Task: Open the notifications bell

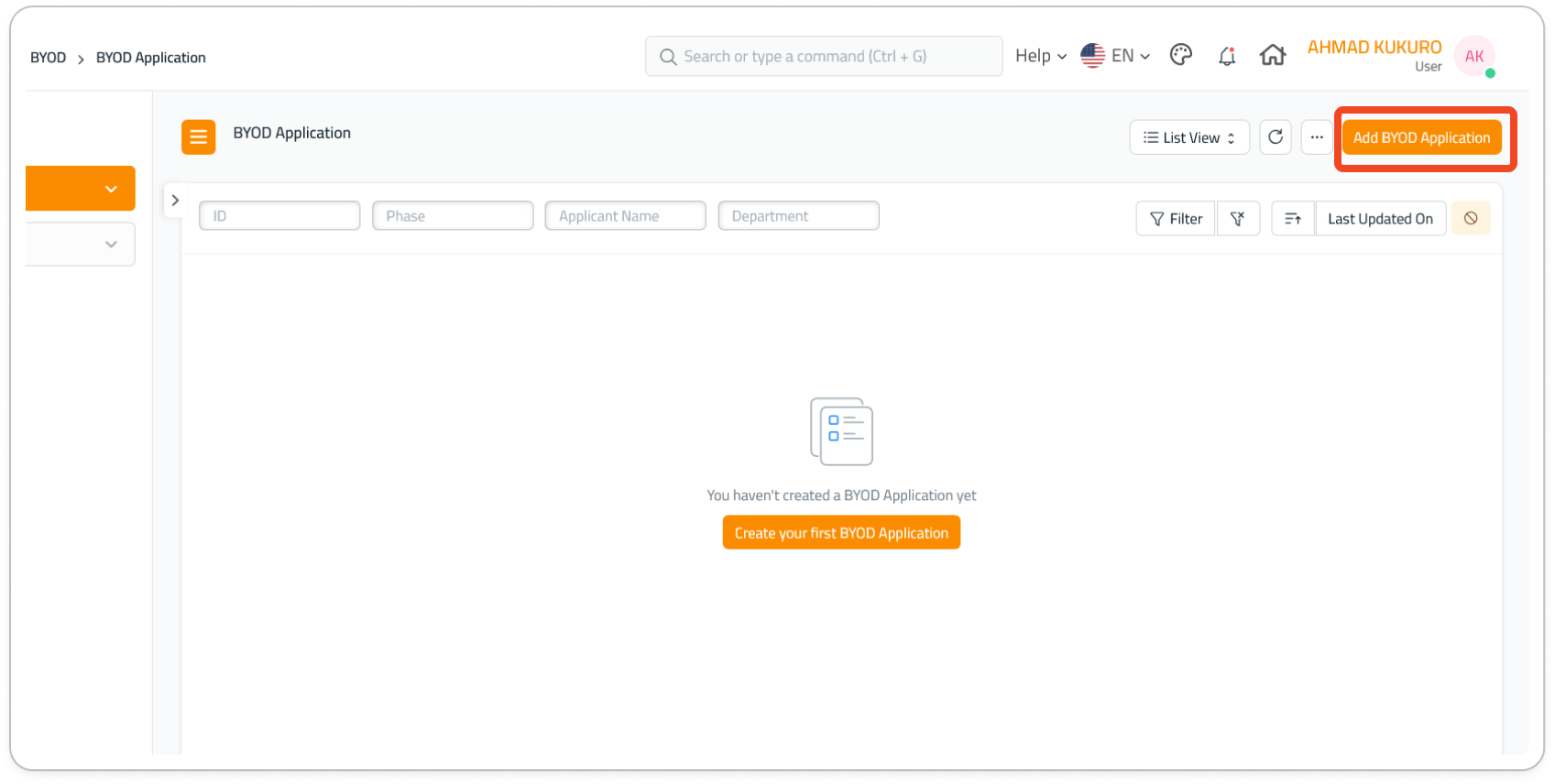Action: [1227, 57]
